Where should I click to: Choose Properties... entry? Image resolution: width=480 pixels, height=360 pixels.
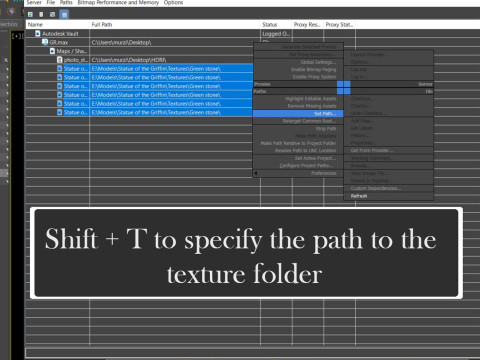tap(363, 143)
